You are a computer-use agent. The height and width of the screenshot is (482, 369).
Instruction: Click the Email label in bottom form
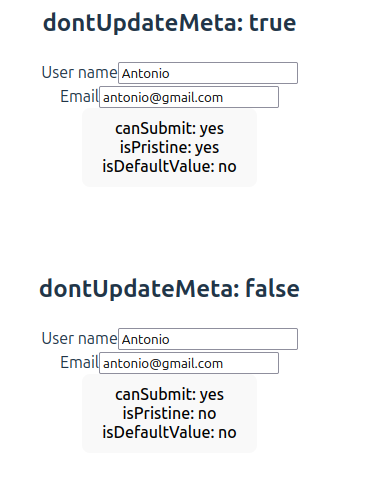79,362
